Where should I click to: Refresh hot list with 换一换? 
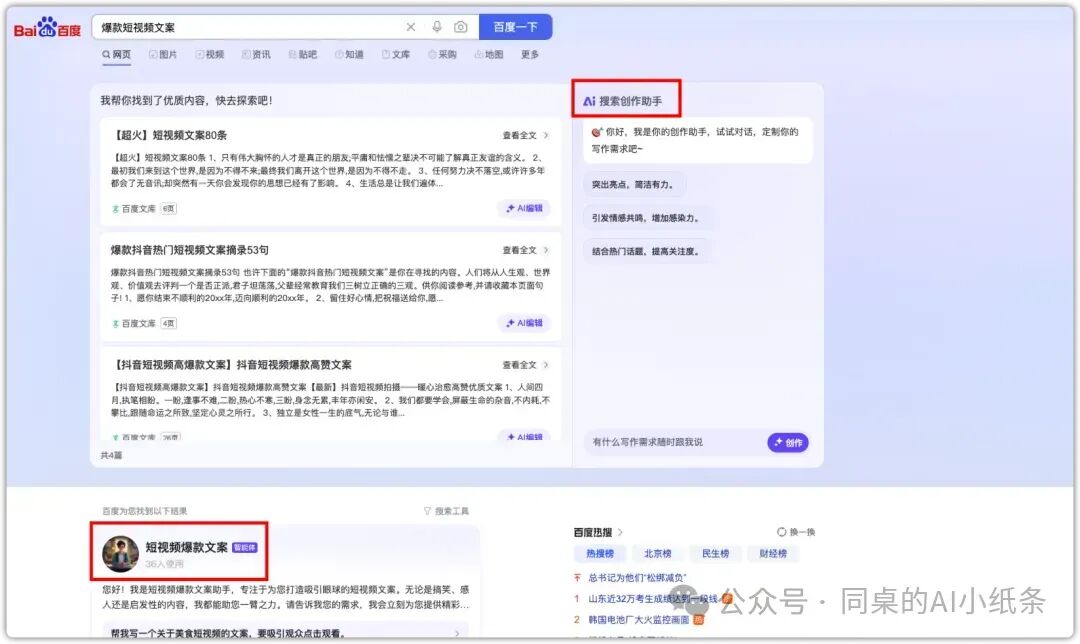point(796,532)
